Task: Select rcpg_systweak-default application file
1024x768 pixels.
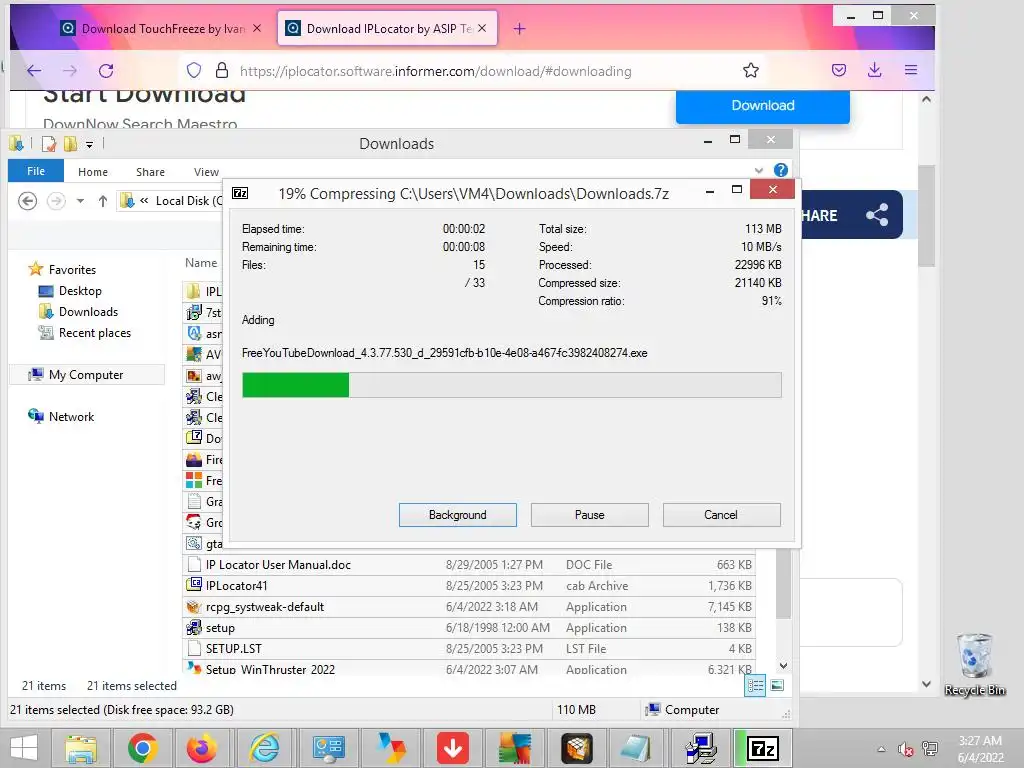Action: pos(469,607)
